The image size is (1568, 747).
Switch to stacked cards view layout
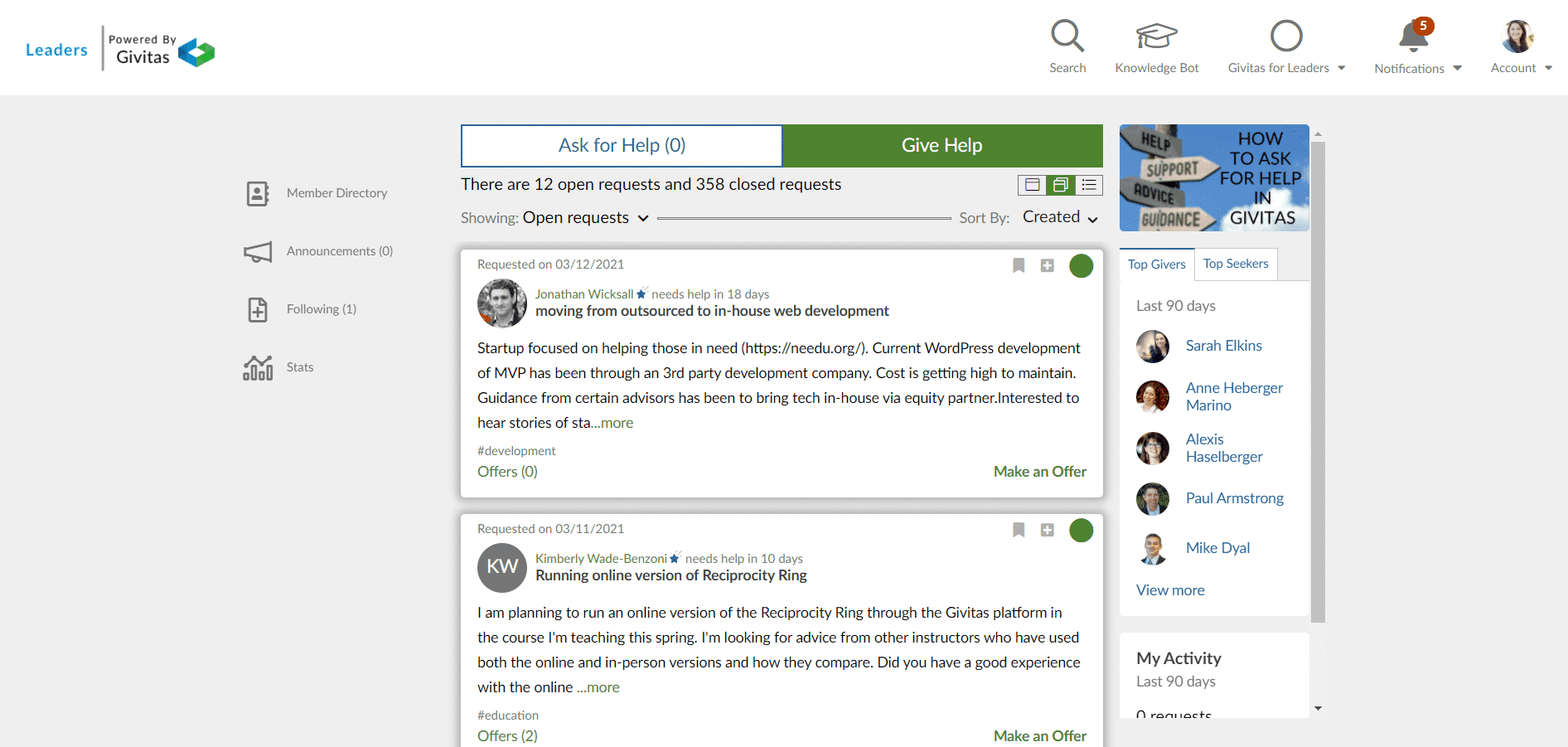pyautogui.click(x=1061, y=185)
